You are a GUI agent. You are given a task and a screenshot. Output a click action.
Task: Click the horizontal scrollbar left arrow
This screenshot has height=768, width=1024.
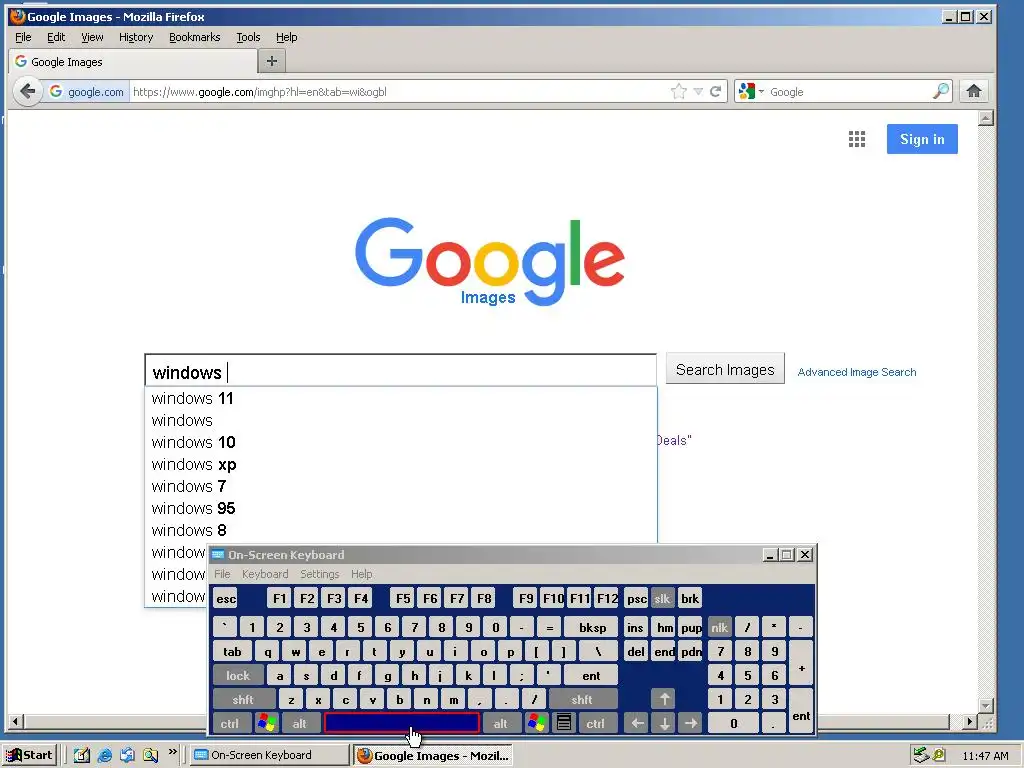click(x=16, y=722)
